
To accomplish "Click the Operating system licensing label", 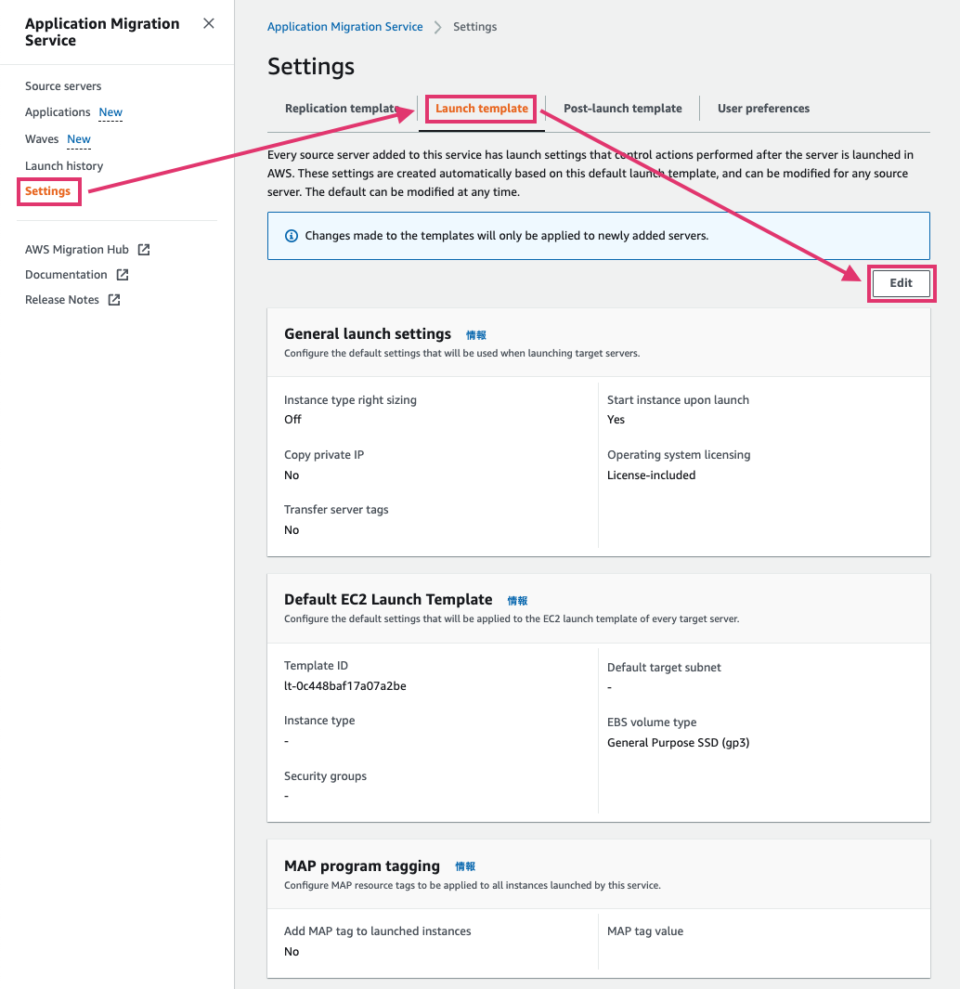I will pos(679,455).
